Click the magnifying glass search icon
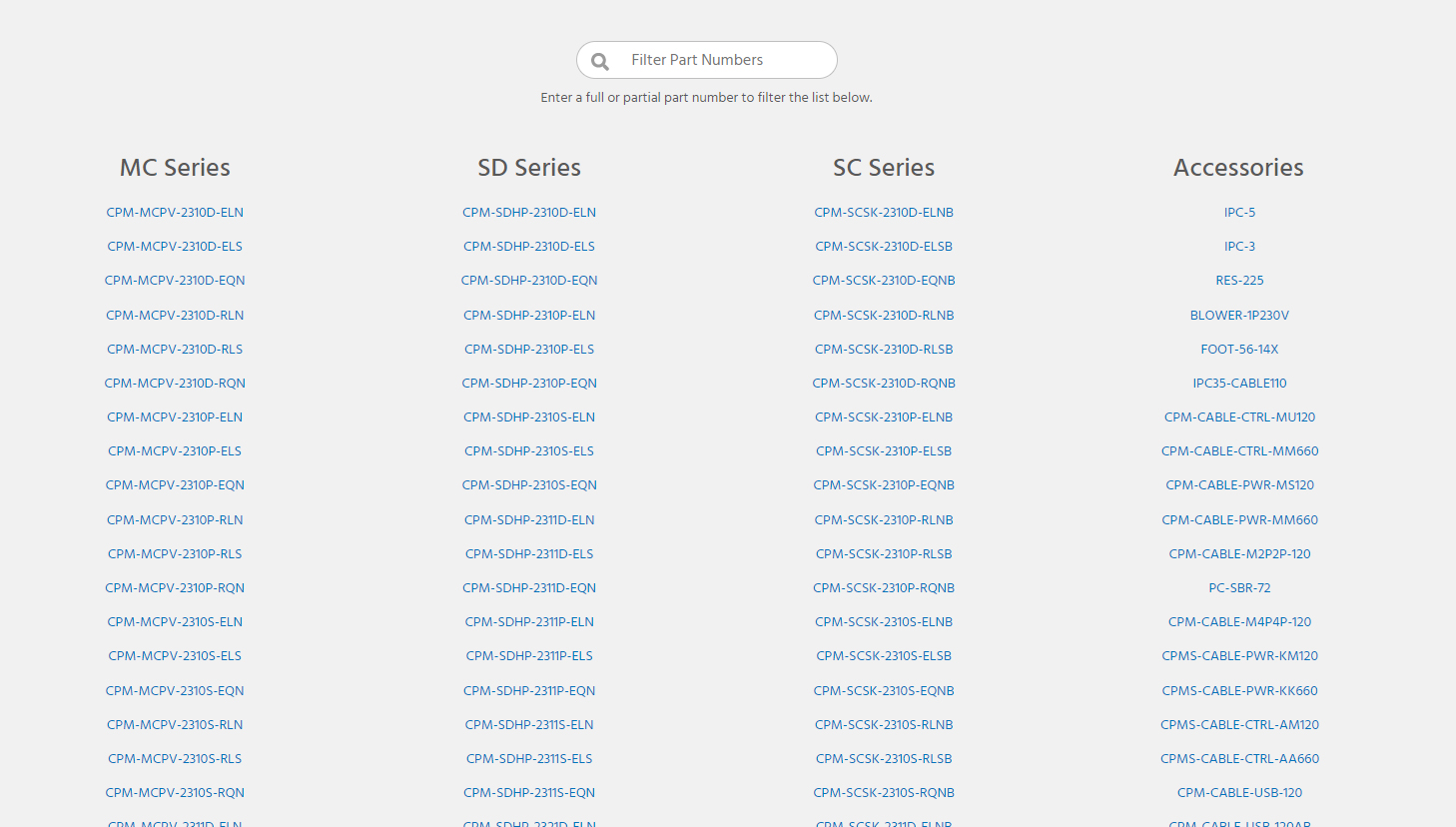Screen dimensions: 1456x827 (599, 60)
